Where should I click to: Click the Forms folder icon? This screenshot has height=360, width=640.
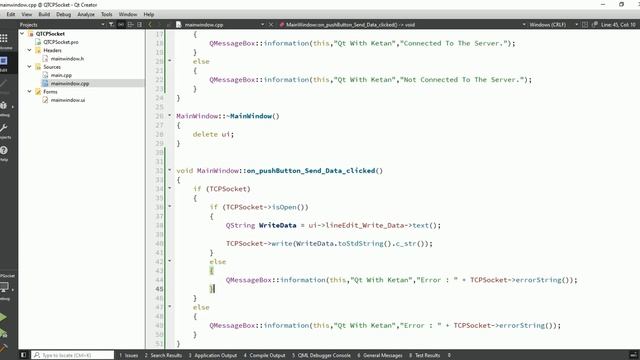click(x=38, y=91)
